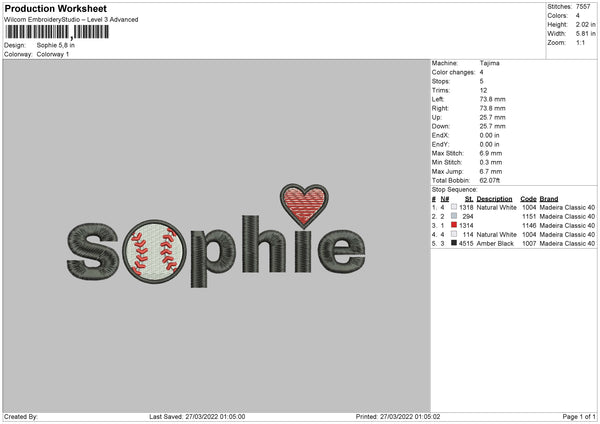Click the Height value 2.02 in
The image size is (600, 424).
pos(585,24)
